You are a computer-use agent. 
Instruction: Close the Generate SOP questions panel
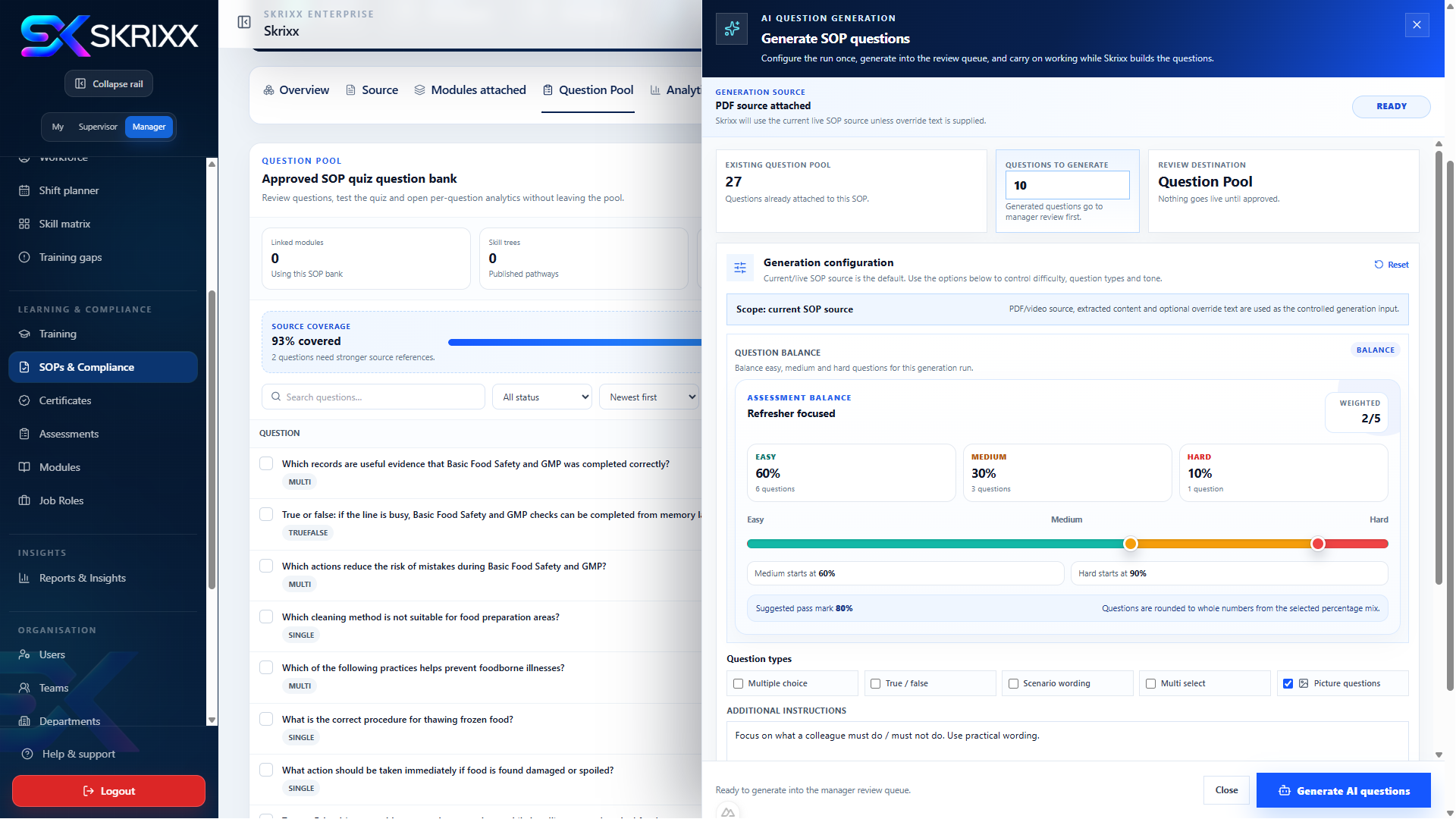[x=1417, y=25]
